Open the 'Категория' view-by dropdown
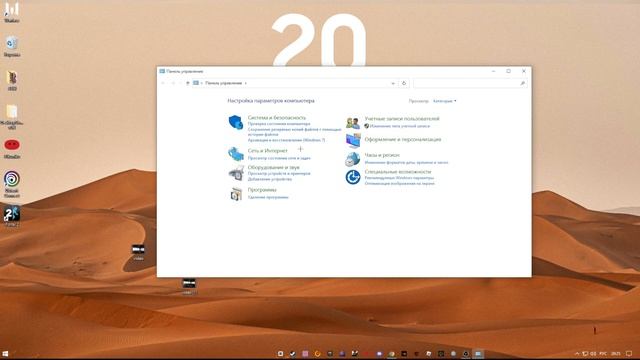This screenshot has height=360, width=640. click(x=444, y=101)
